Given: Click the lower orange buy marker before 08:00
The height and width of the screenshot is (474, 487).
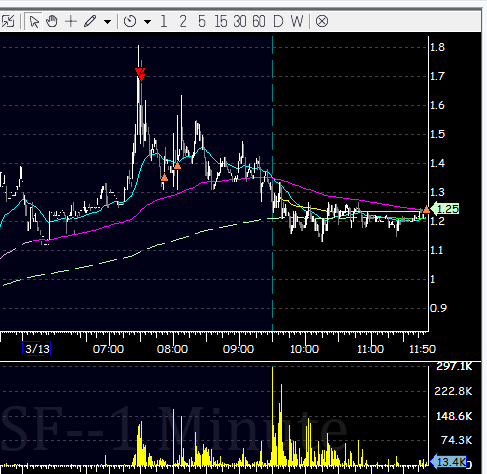Looking at the screenshot, I should tap(164, 177).
